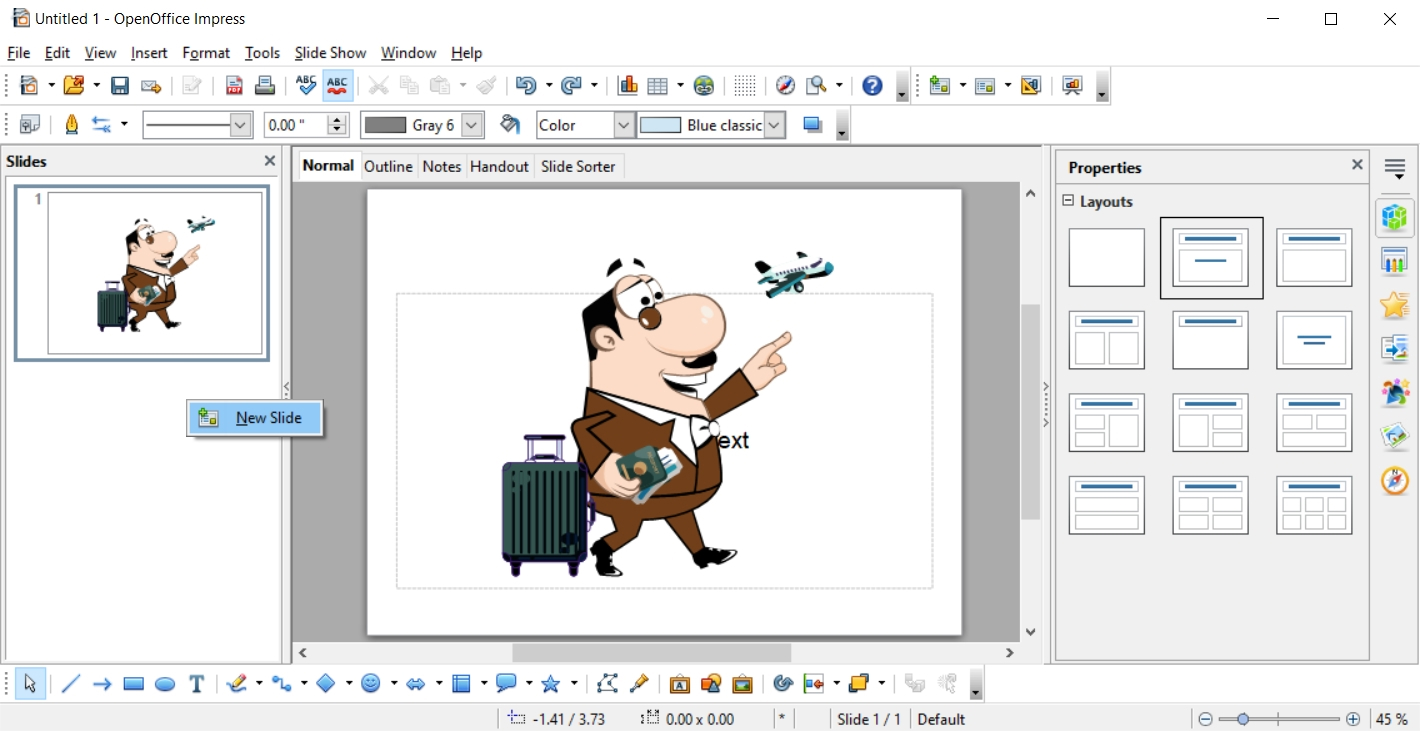Open the Slide Show menu
Screen dimensions: 1420x731
coord(330,53)
